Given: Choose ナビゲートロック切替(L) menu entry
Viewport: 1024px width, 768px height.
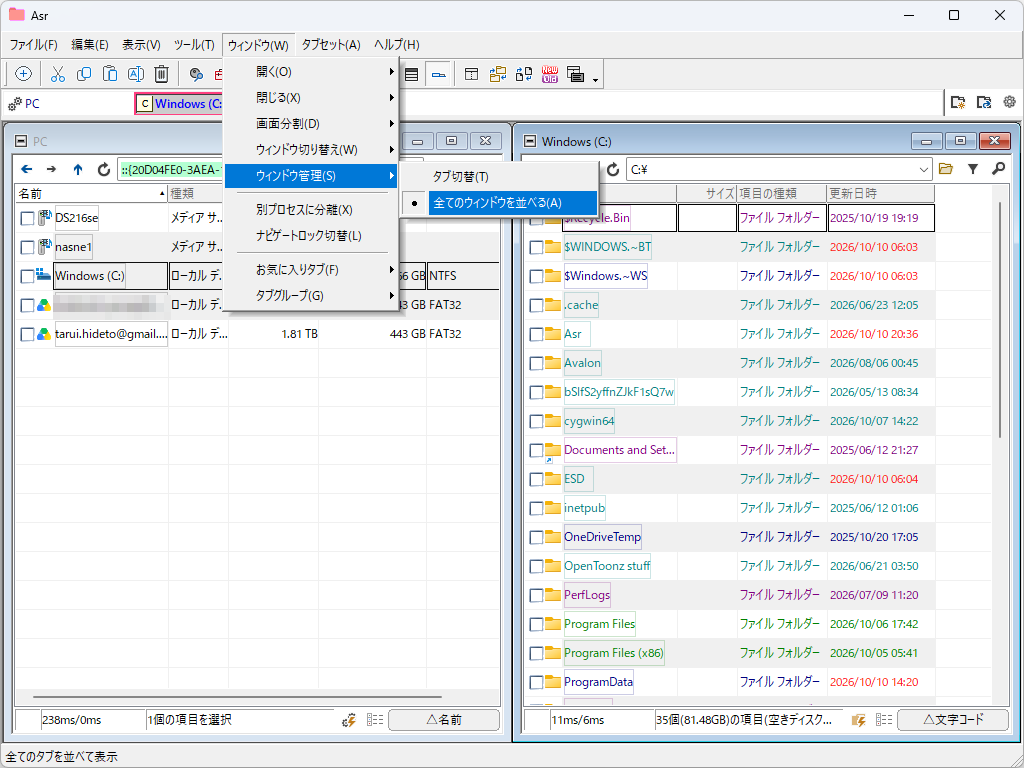Looking at the screenshot, I should [x=311, y=236].
